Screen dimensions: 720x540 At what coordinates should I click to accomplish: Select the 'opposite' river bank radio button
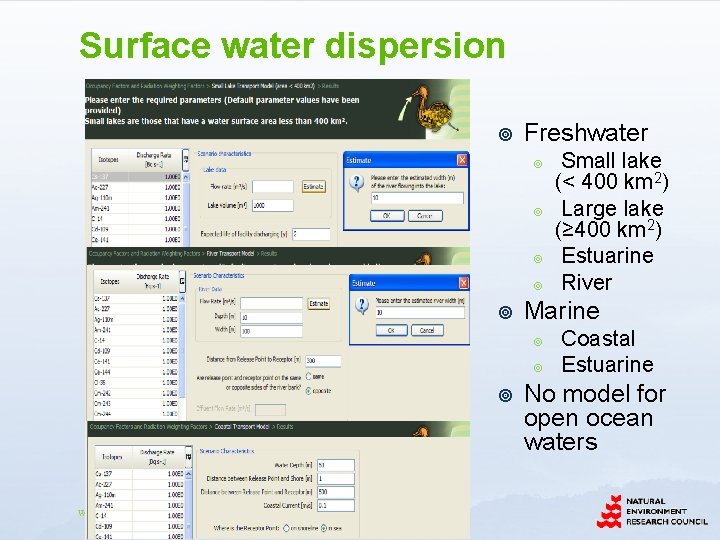pos(309,391)
